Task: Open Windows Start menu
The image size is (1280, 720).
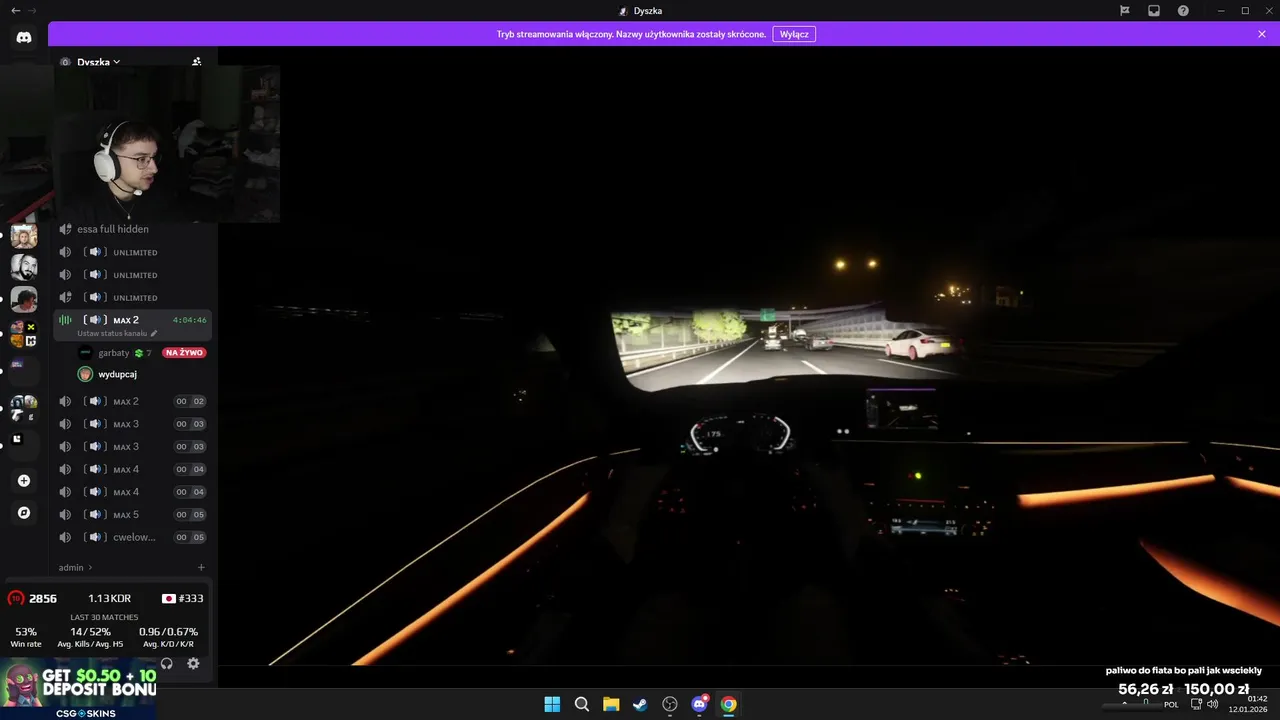Action: pyautogui.click(x=552, y=704)
